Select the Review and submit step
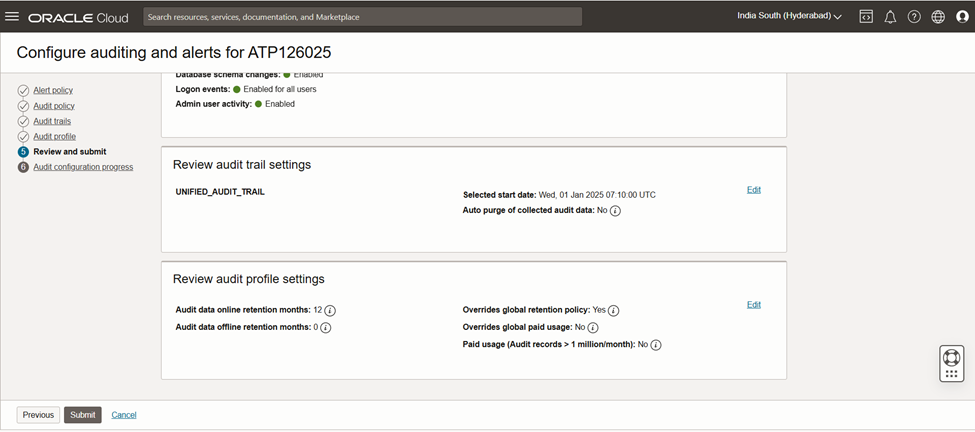Screen dimensions: 975x432 (70, 152)
